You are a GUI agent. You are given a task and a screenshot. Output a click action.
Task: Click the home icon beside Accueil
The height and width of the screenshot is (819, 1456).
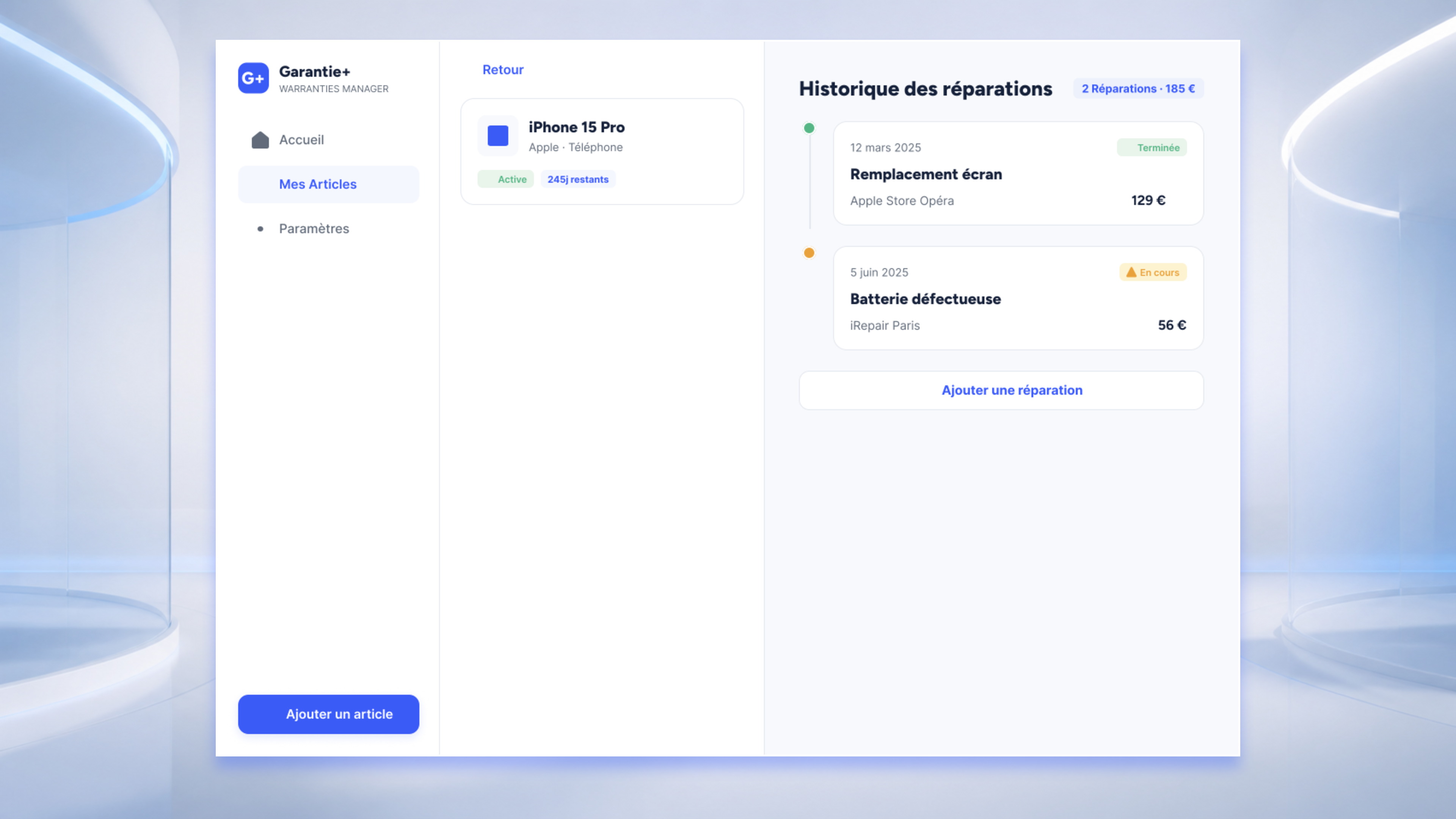[x=260, y=140]
